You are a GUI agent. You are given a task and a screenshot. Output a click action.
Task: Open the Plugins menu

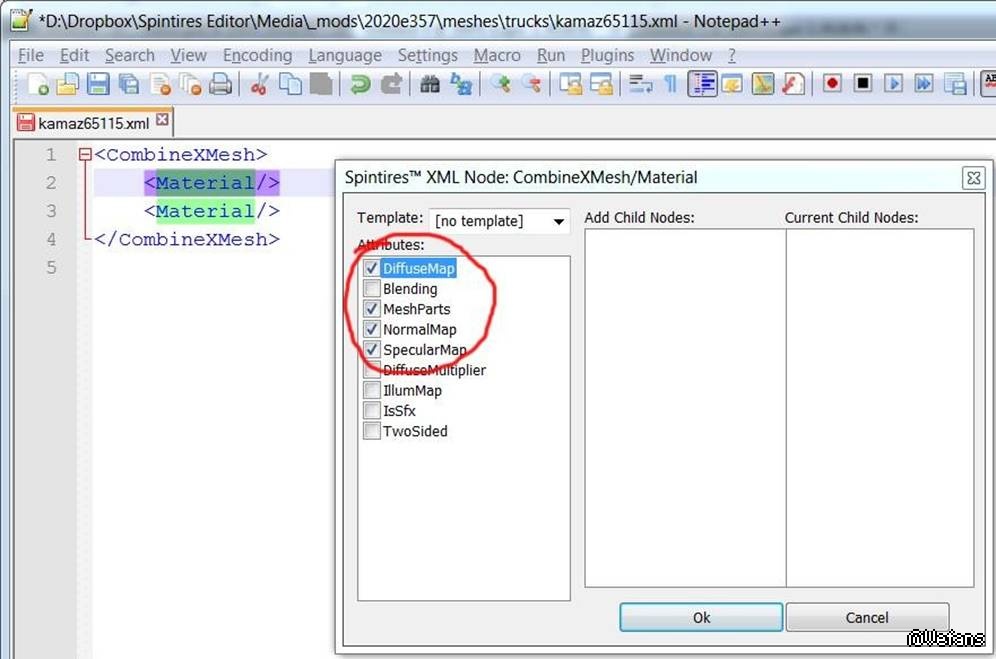(x=607, y=55)
